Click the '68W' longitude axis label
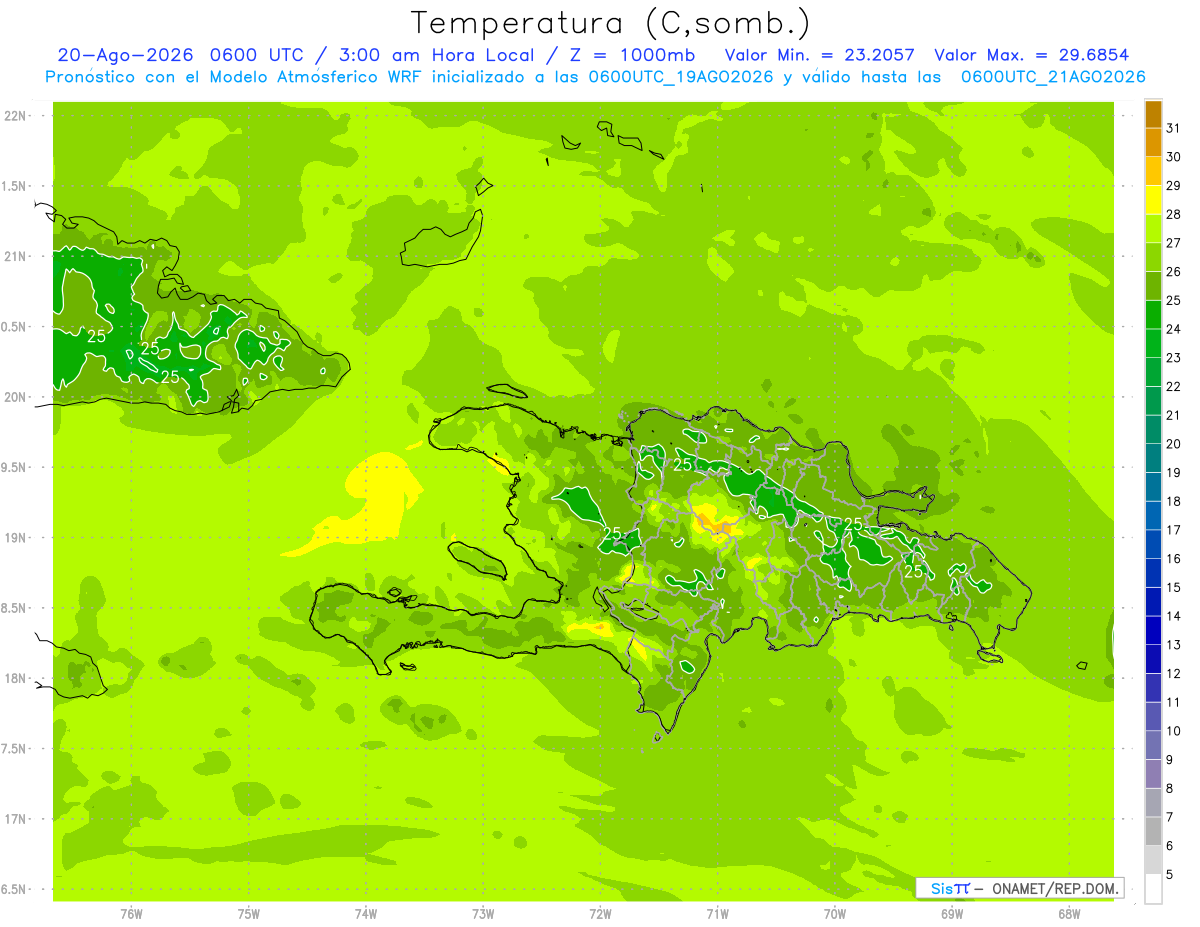This screenshot has width=1200, height=927. point(1069,914)
